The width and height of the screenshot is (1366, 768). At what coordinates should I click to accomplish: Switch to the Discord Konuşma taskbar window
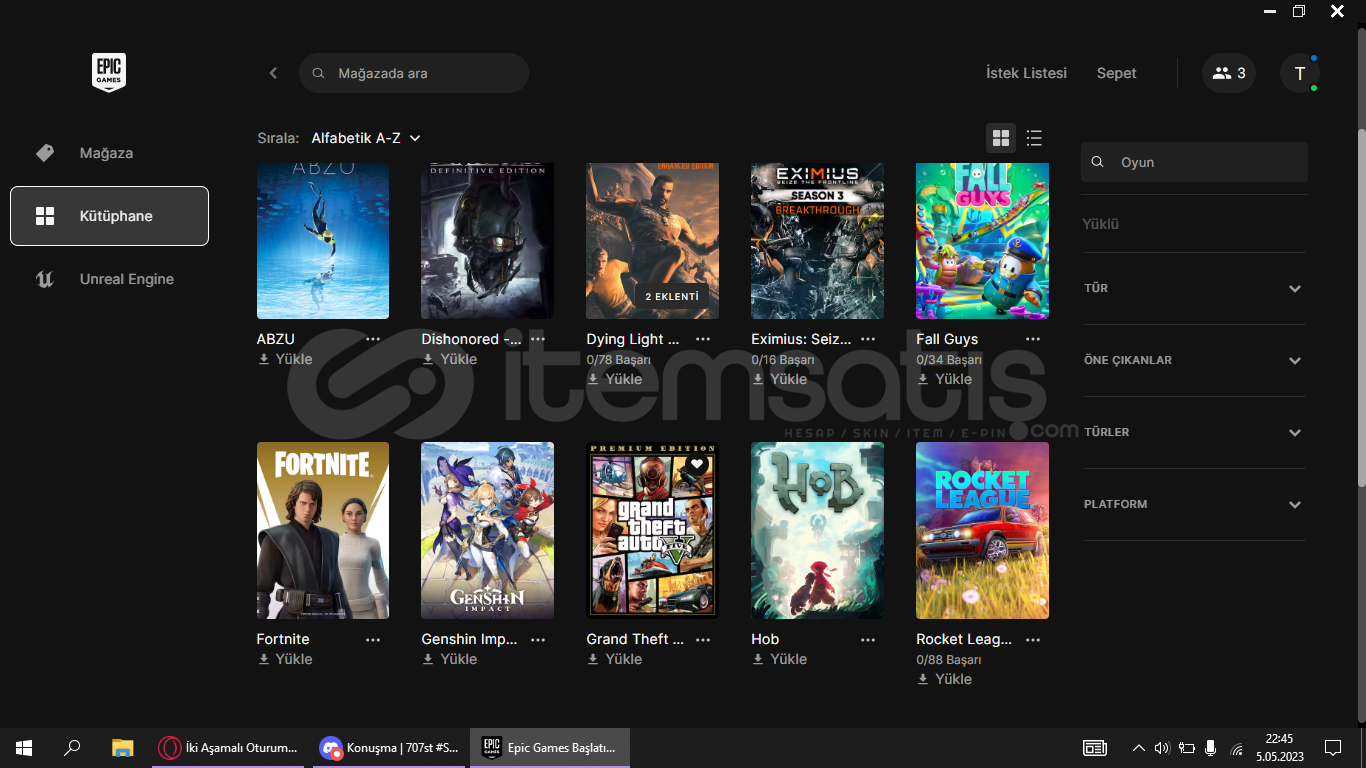[x=388, y=747]
